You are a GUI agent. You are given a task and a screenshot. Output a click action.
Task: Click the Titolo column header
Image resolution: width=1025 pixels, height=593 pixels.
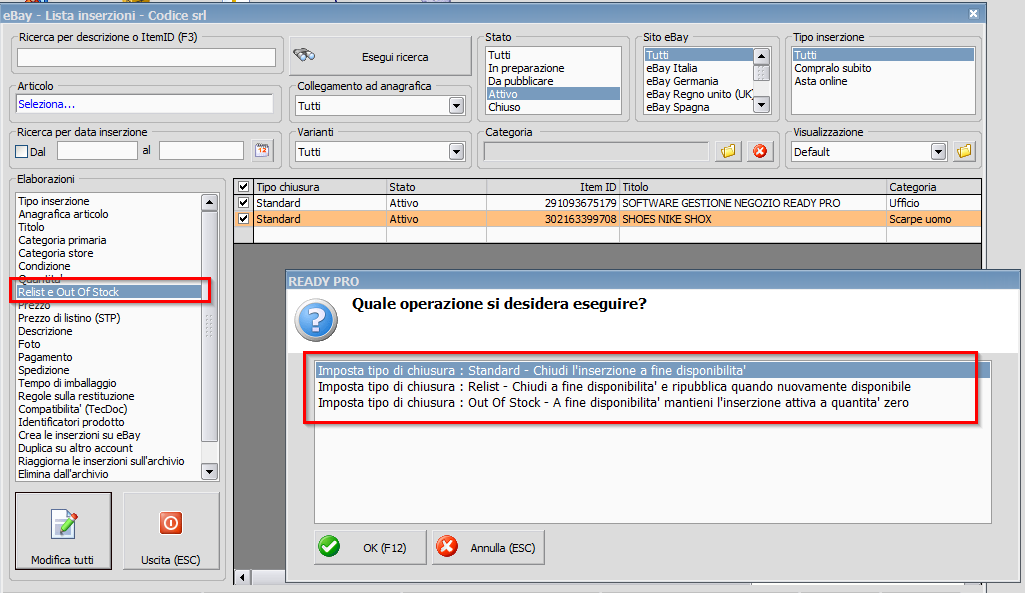coord(753,187)
